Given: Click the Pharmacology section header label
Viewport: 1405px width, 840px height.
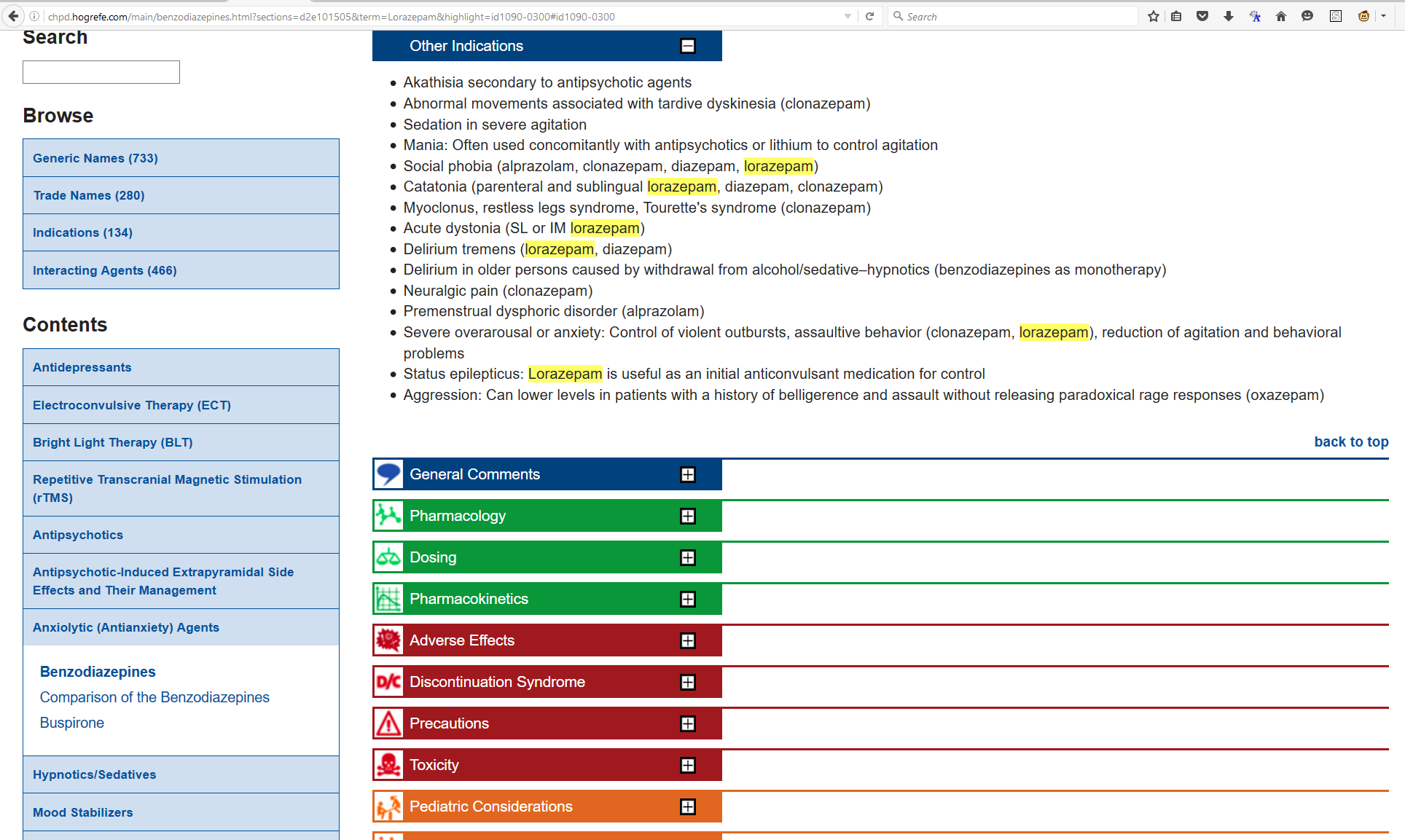Looking at the screenshot, I should [458, 516].
